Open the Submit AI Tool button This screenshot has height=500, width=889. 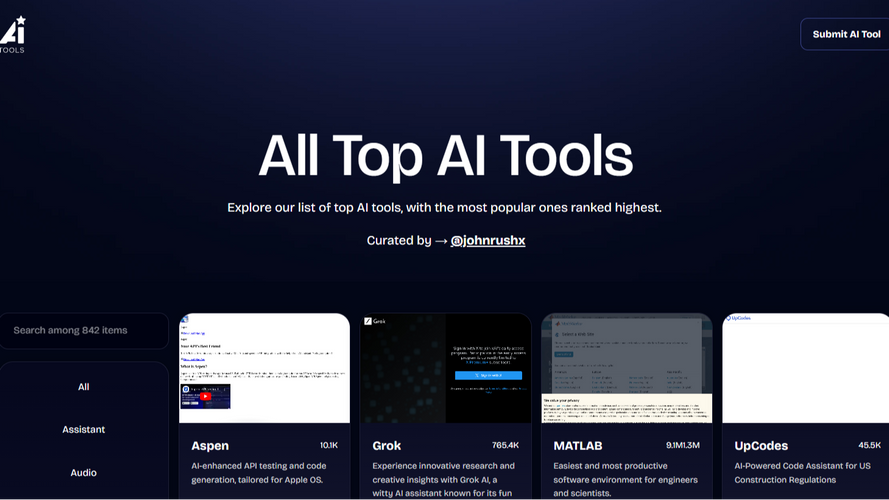tap(845, 34)
